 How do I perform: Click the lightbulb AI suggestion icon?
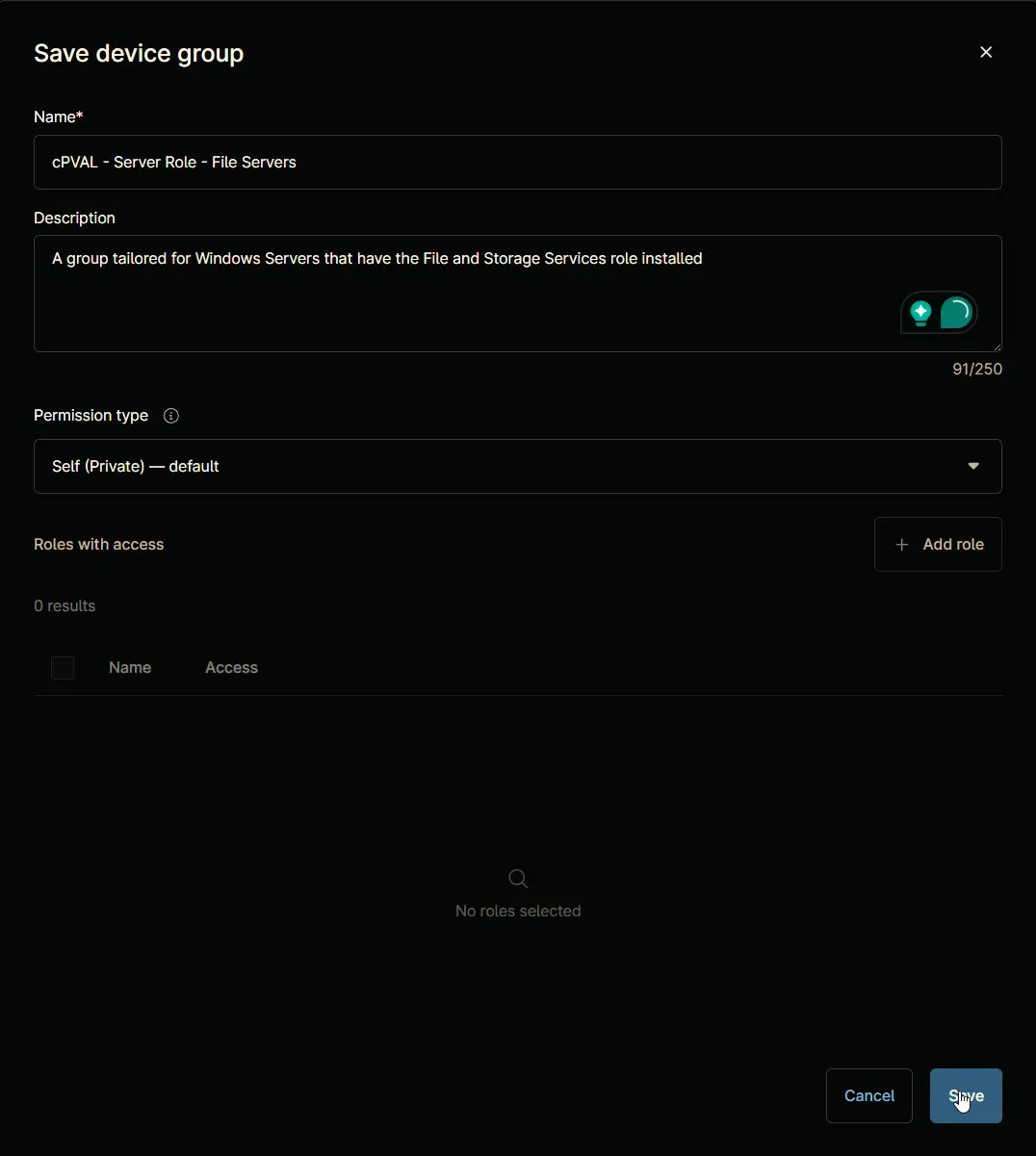(920, 313)
